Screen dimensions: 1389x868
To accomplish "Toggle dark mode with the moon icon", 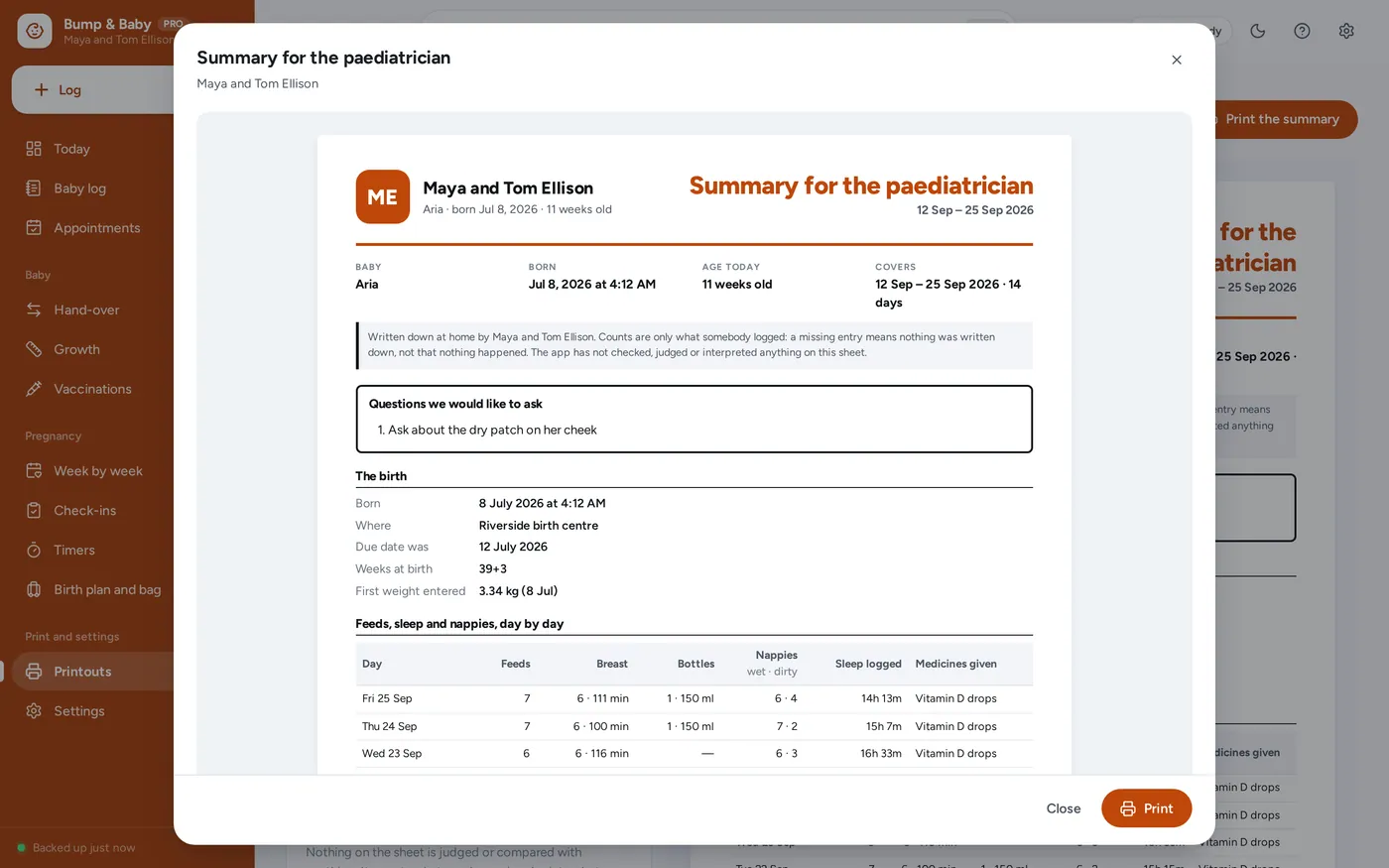I will click(x=1258, y=31).
